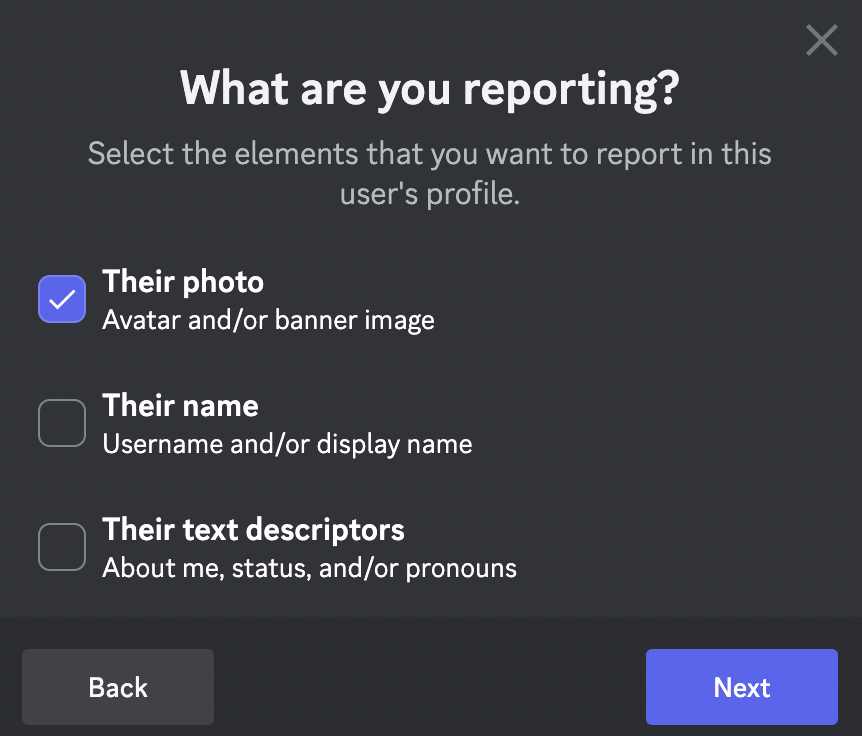Uncheck the Their photo checkbox
The image size is (862, 736).
[x=62, y=299]
